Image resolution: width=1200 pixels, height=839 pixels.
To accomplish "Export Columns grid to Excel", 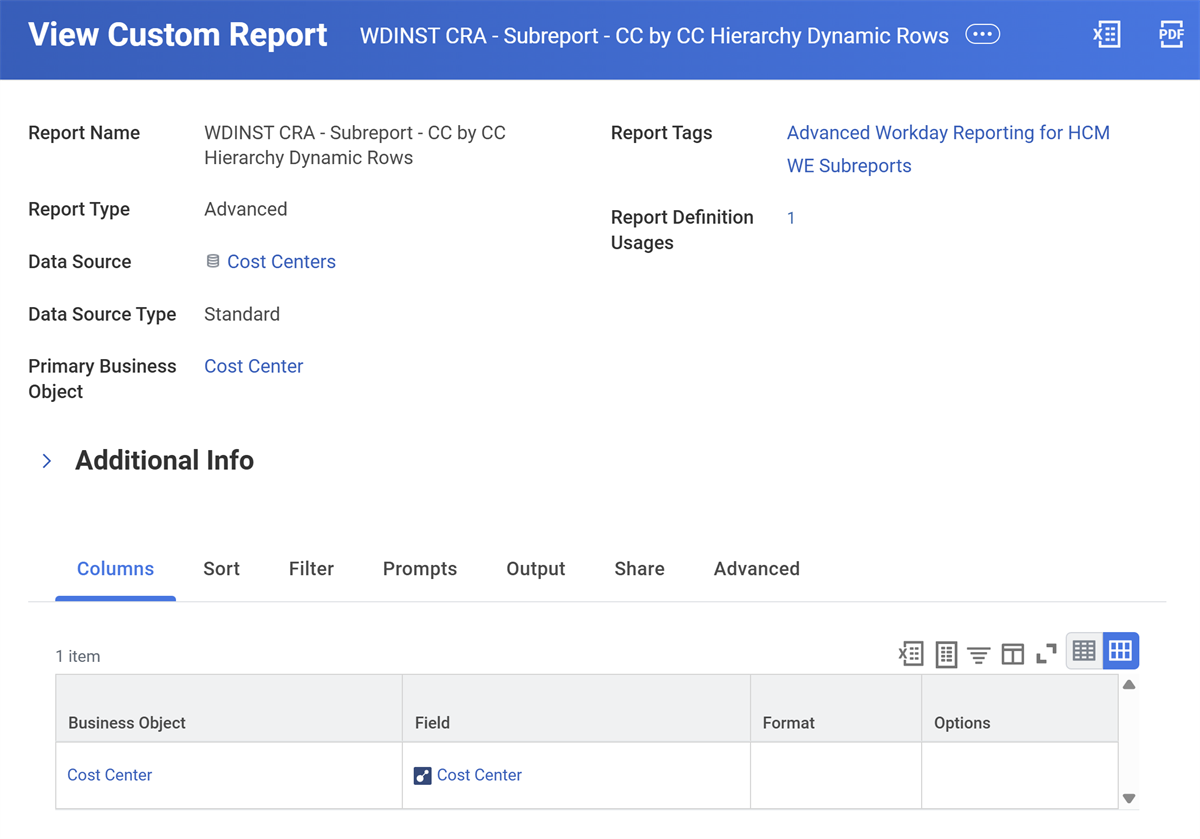I will tap(911, 654).
